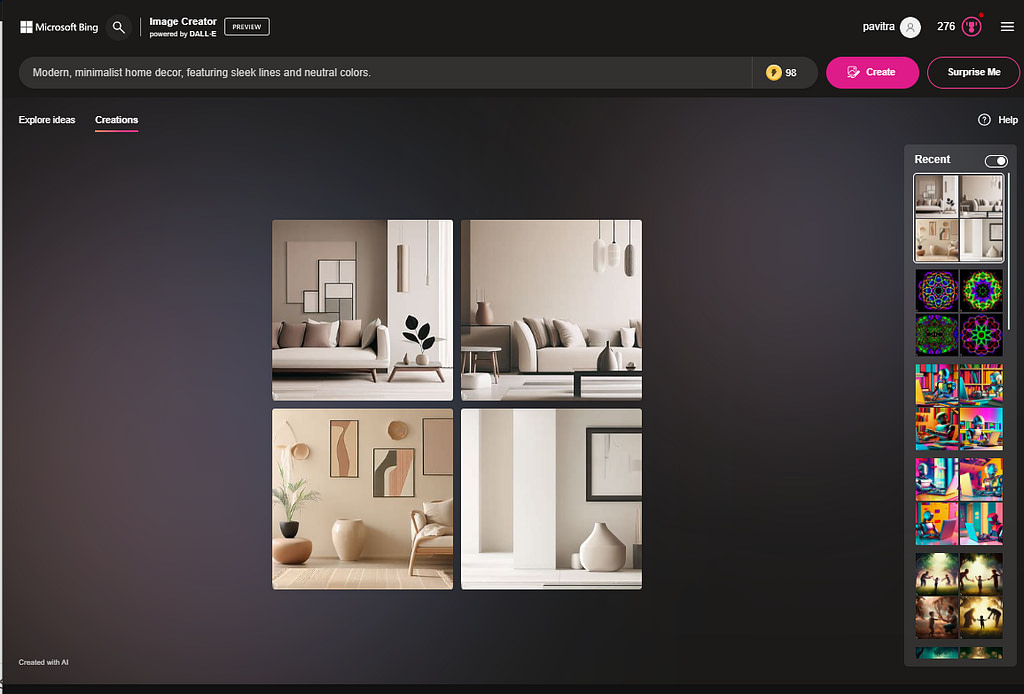Click the PREVIEW badge button
The width and height of the screenshot is (1024, 694).
tap(247, 27)
